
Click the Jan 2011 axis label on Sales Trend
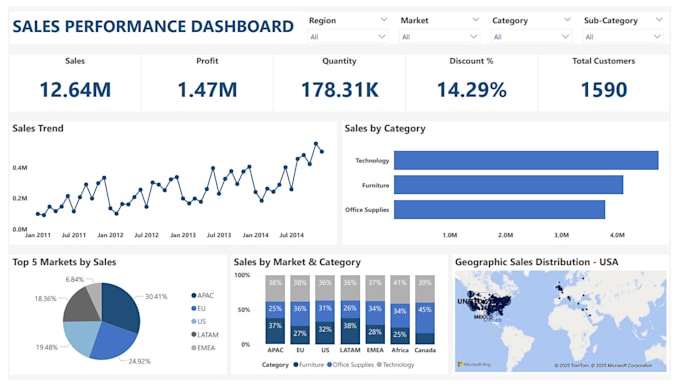pos(38,235)
